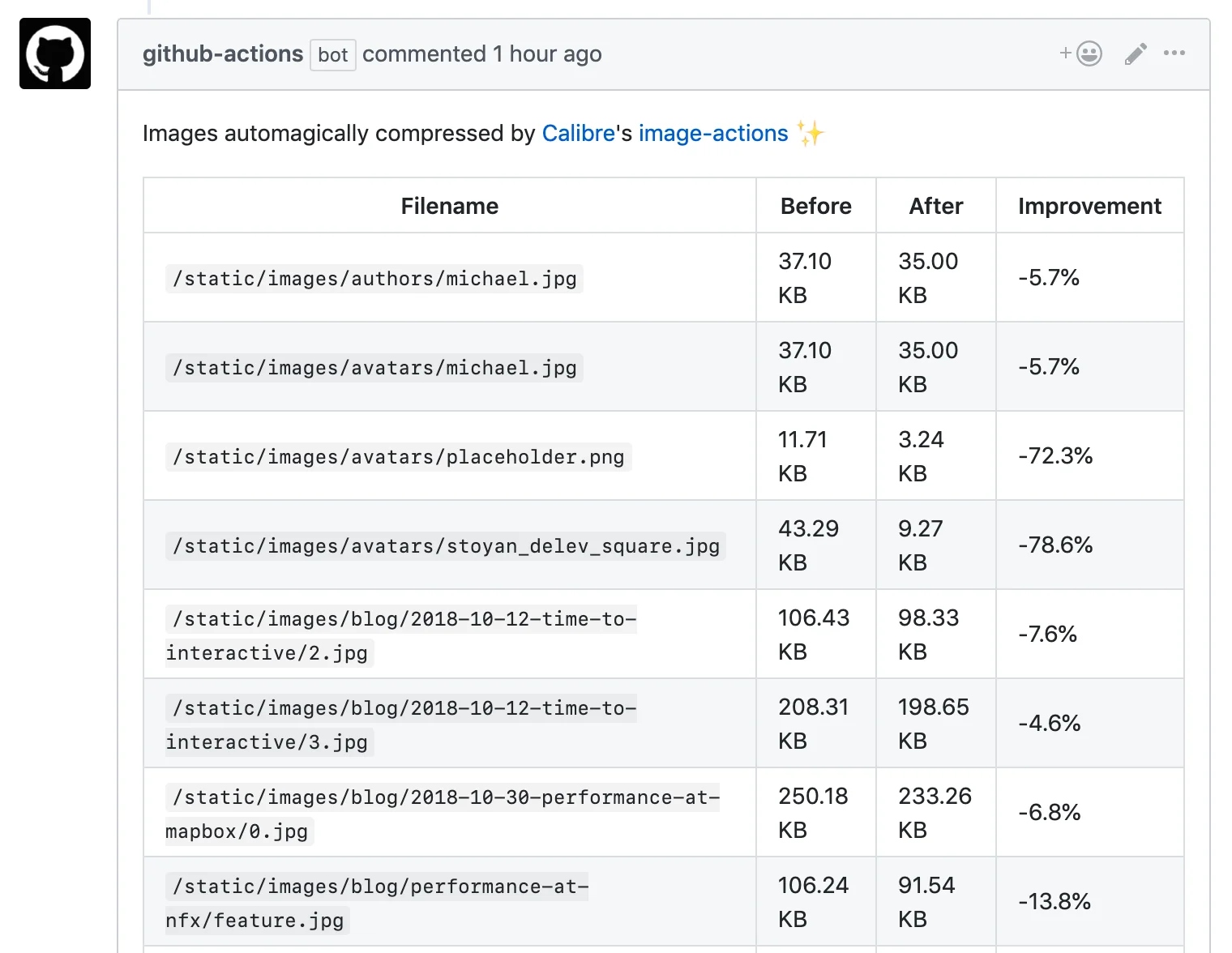
Task: Select the -78.6% improvement value
Action: [1055, 545]
